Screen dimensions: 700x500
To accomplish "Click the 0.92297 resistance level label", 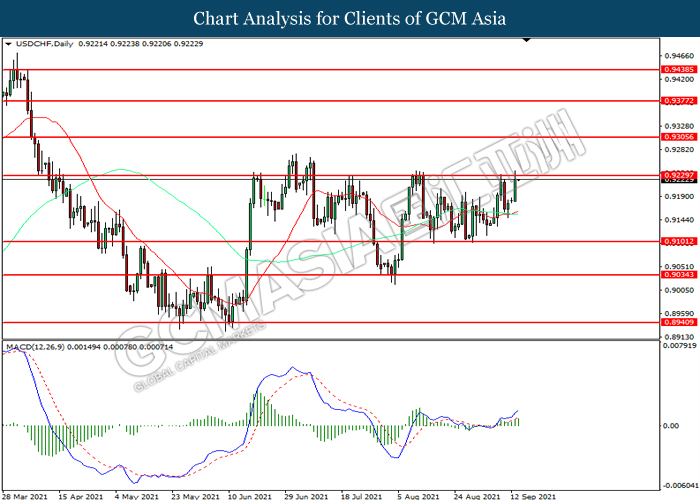I will [679, 175].
